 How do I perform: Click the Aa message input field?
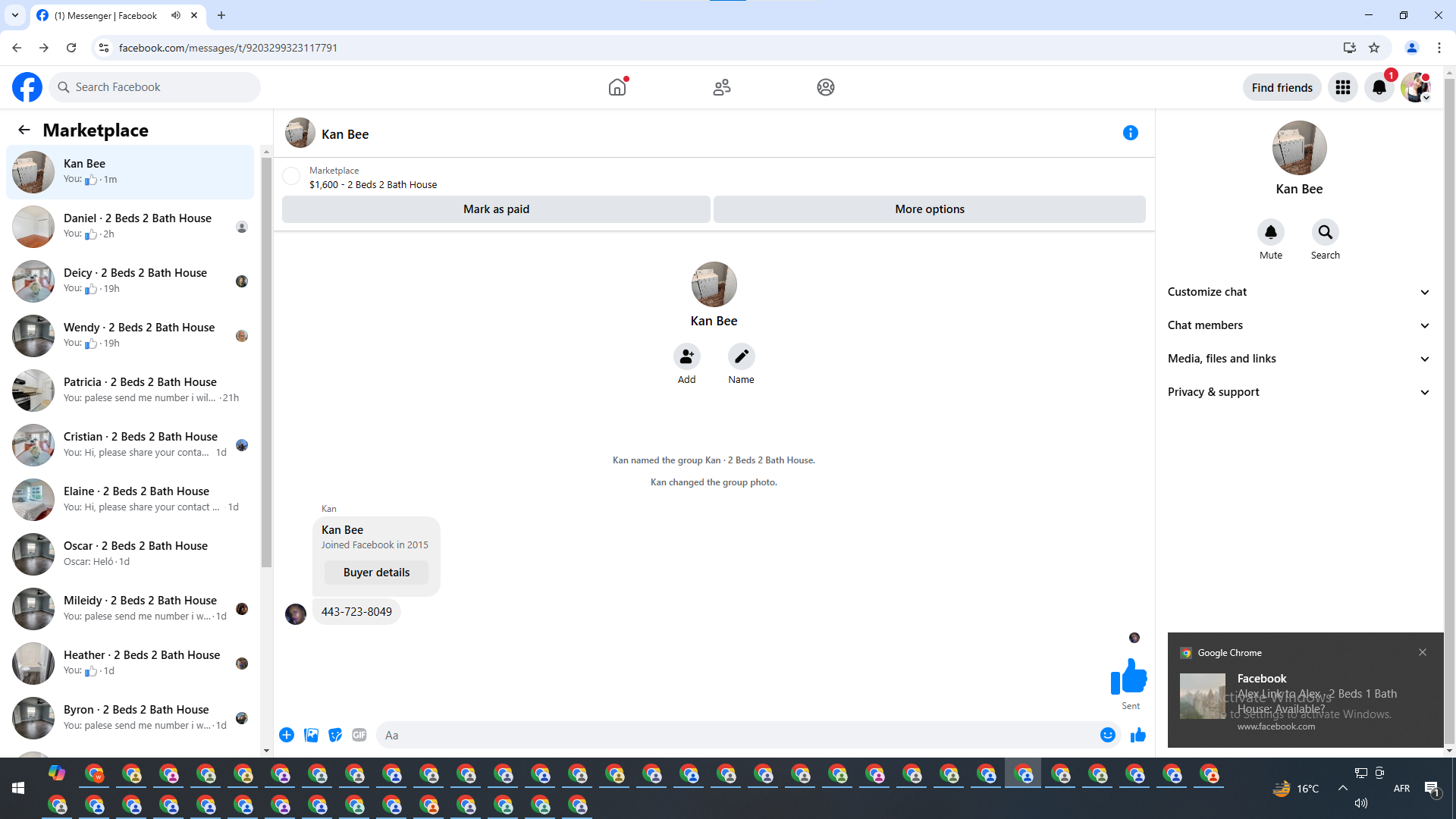[x=736, y=735]
